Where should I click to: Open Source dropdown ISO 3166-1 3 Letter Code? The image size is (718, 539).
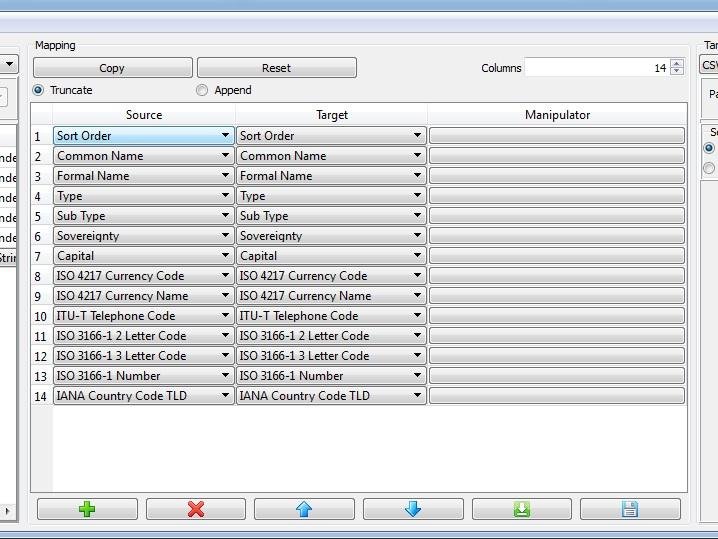(144, 356)
